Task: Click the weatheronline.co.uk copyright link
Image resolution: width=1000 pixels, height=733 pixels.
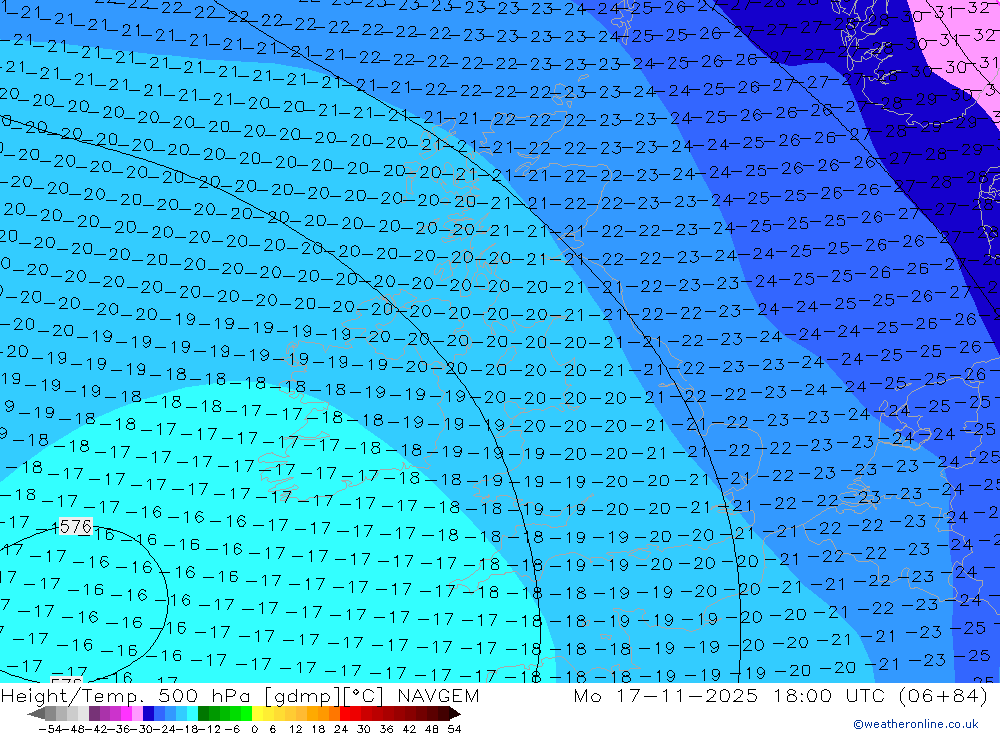Action: (916, 724)
